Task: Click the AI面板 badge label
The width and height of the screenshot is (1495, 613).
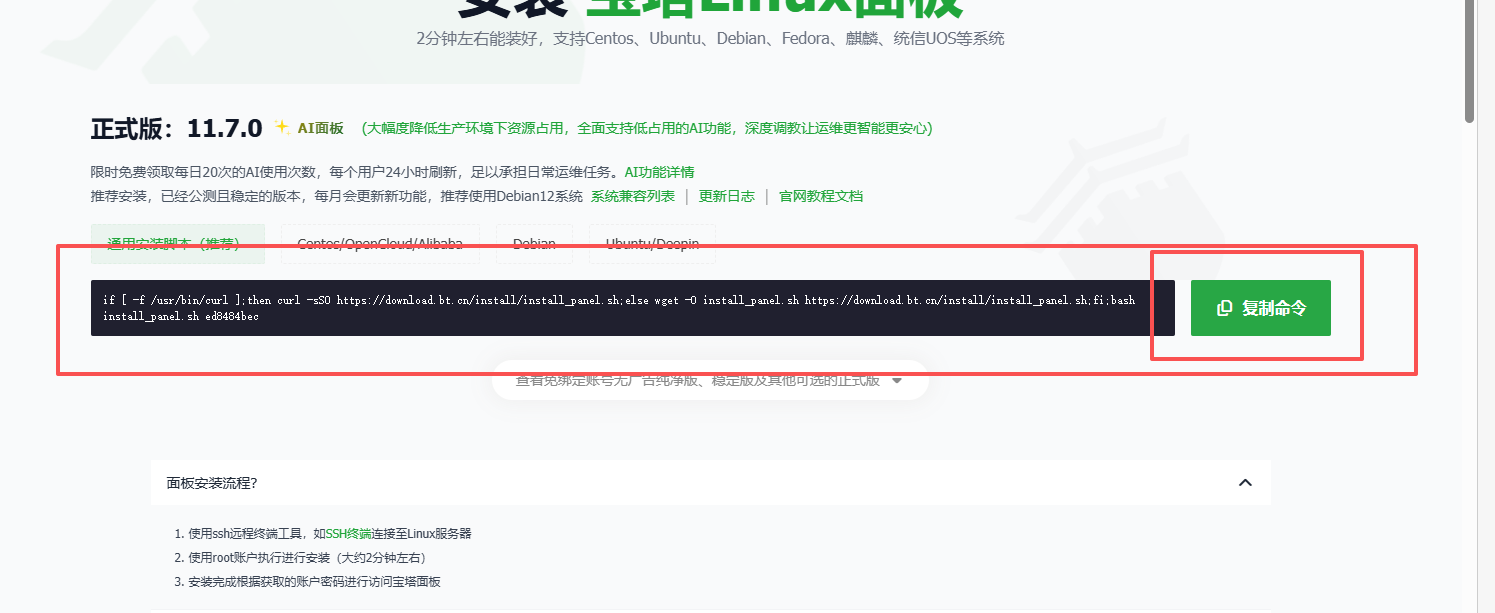Action: click(x=320, y=129)
